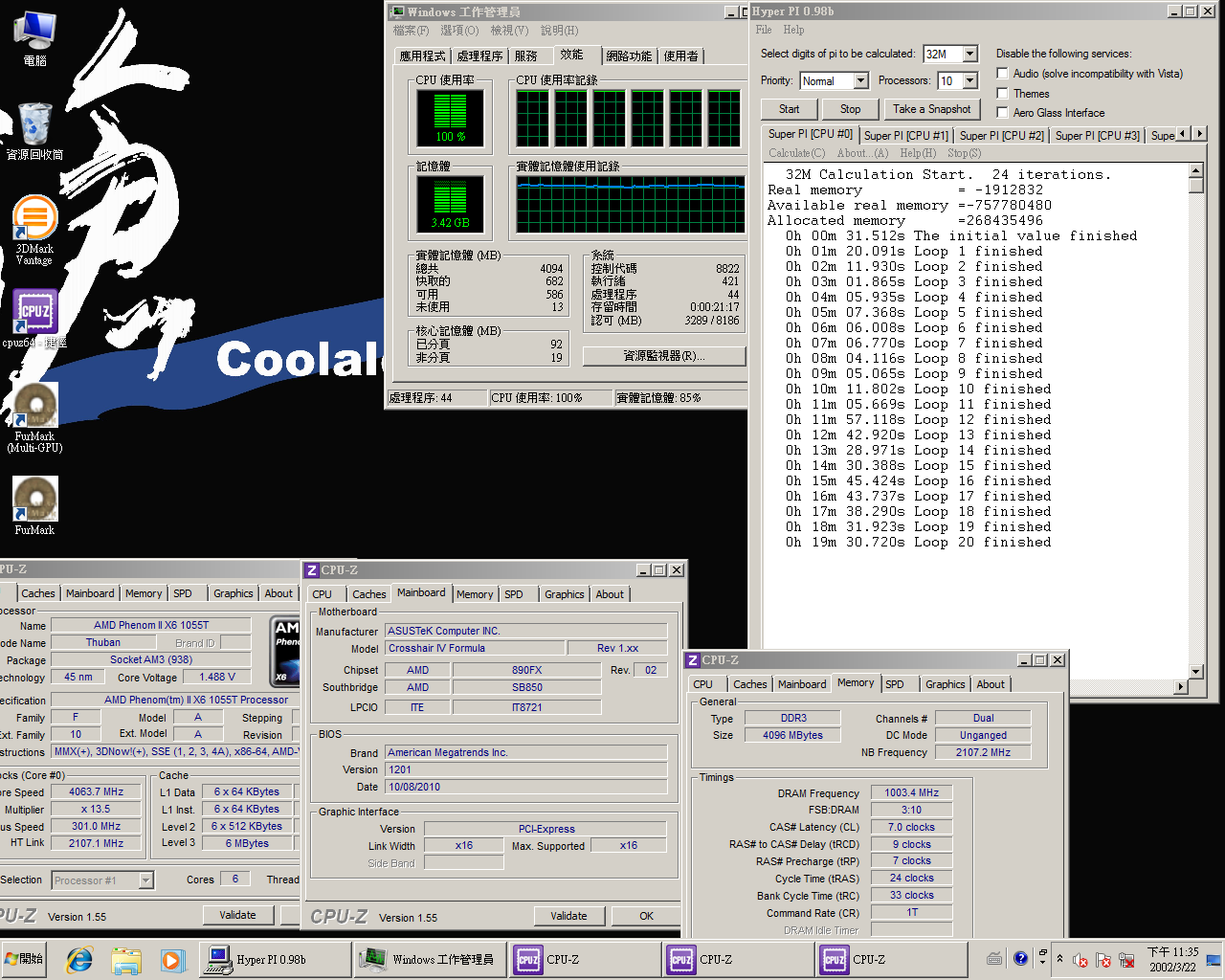Click the Crosshair IV Formula model field
Screen dimensions: 1225x980
pos(475,648)
